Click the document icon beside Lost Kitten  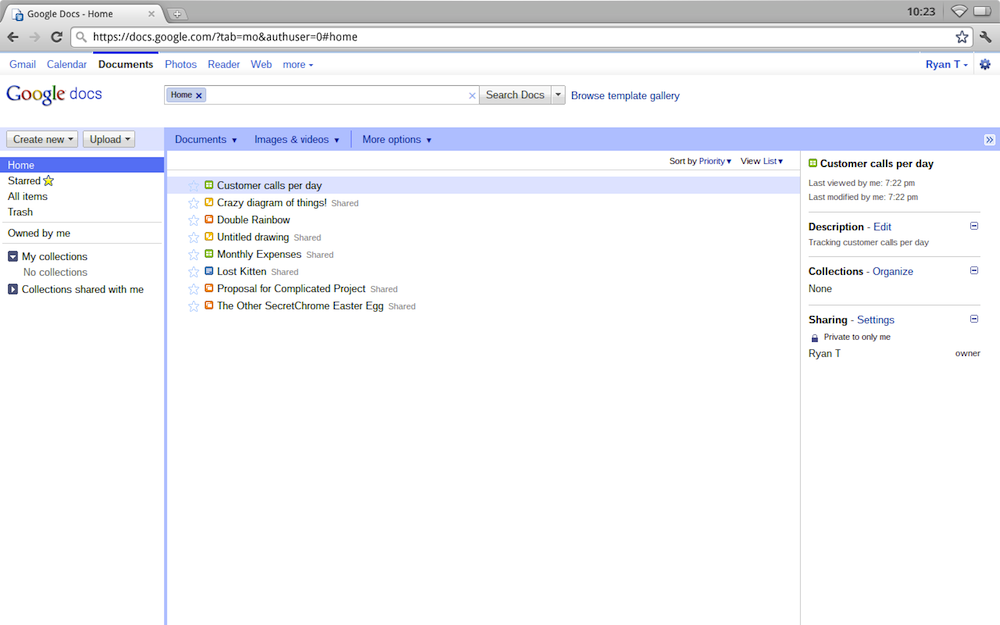click(209, 271)
